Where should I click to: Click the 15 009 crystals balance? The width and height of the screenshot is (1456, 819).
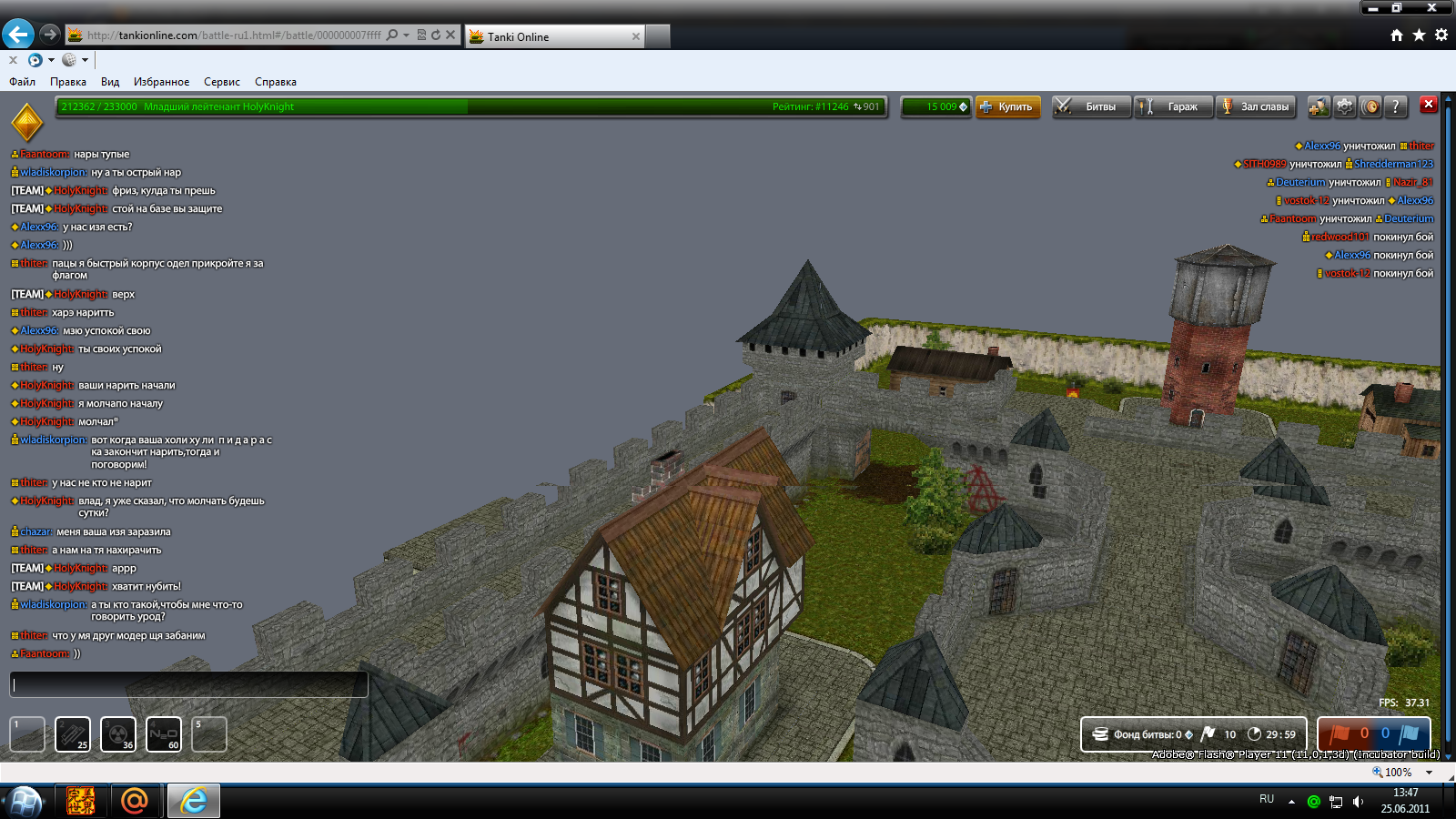936,106
